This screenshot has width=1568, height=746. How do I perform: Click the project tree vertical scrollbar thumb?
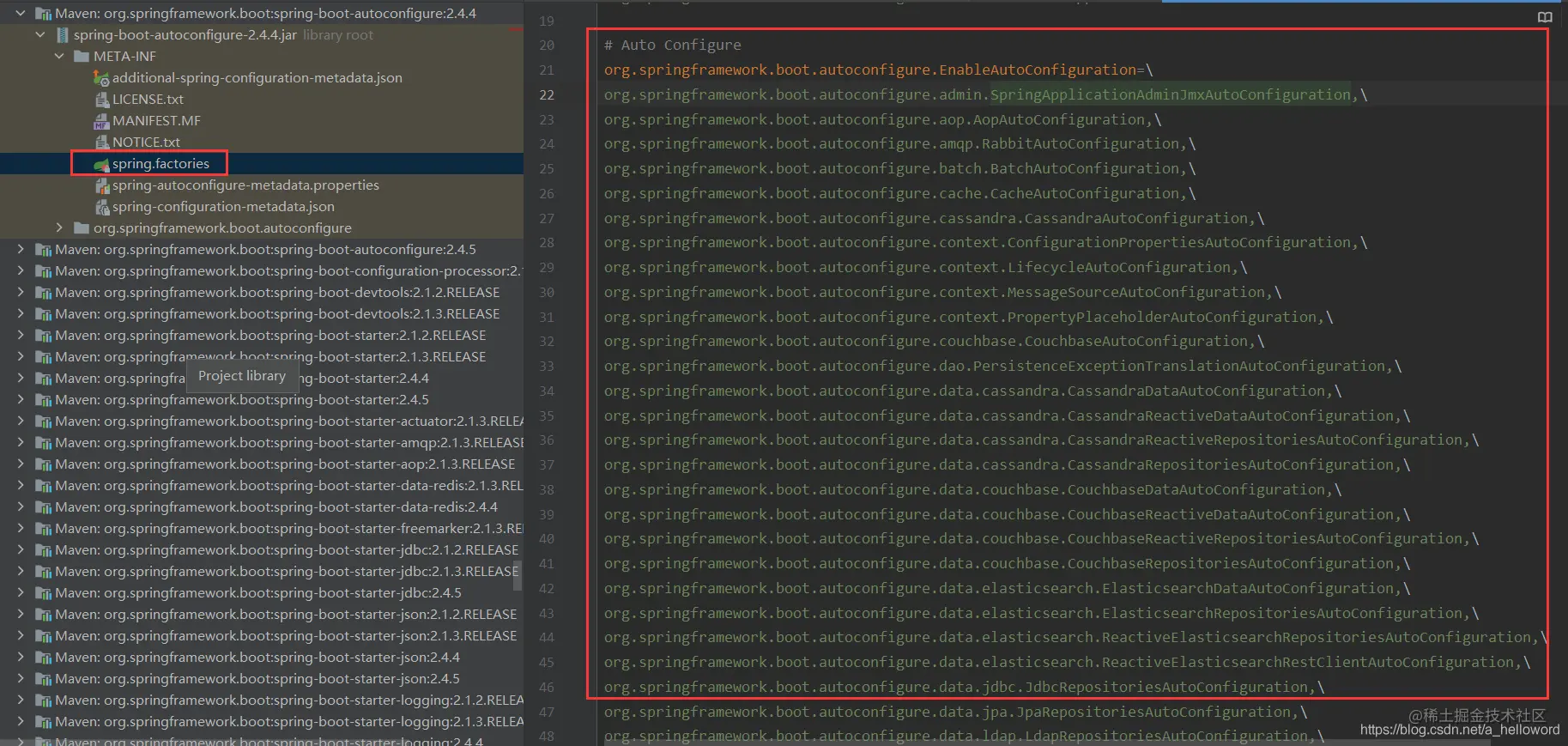tap(518, 575)
